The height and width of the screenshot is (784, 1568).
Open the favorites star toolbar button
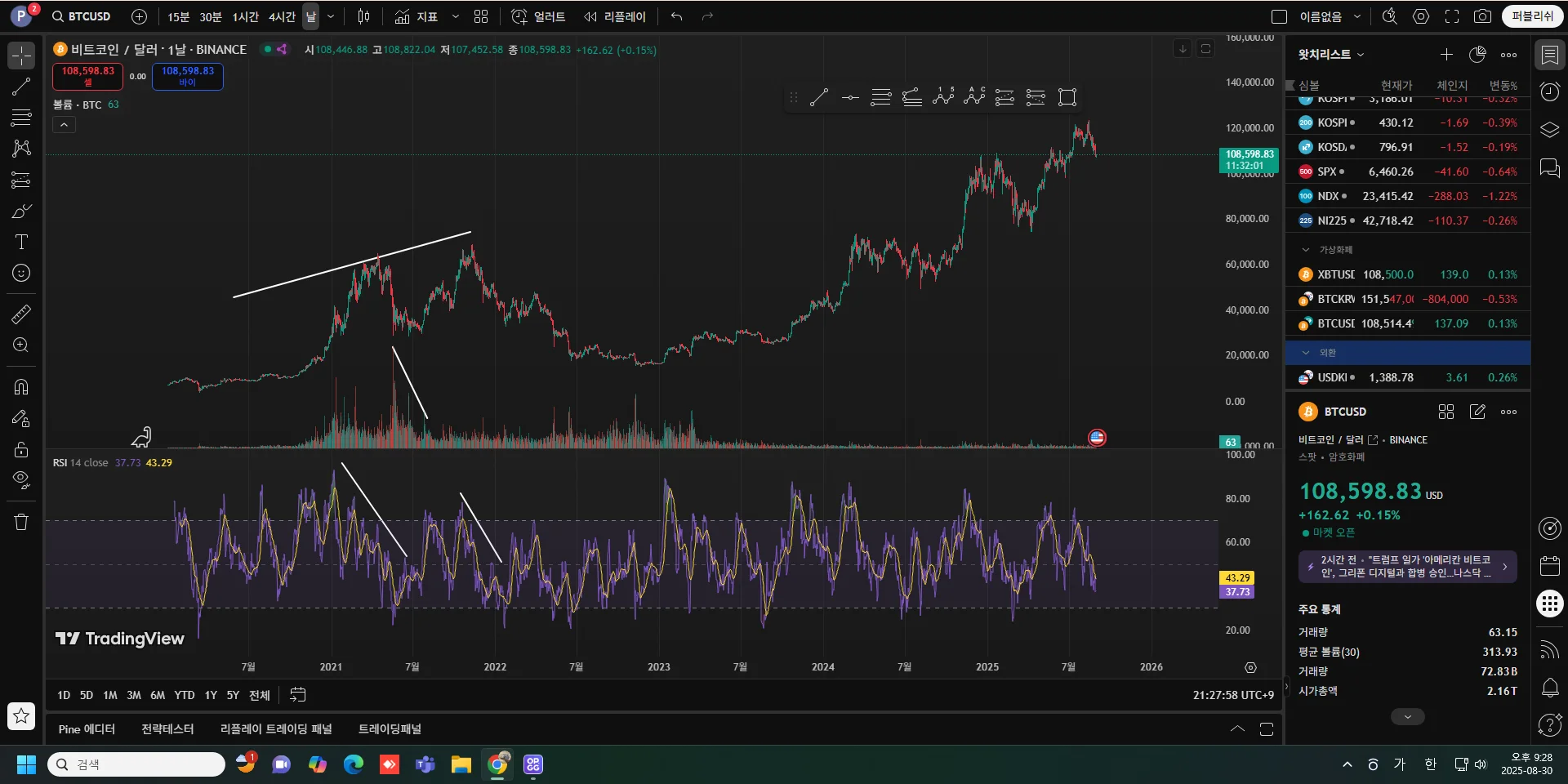(21, 716)
